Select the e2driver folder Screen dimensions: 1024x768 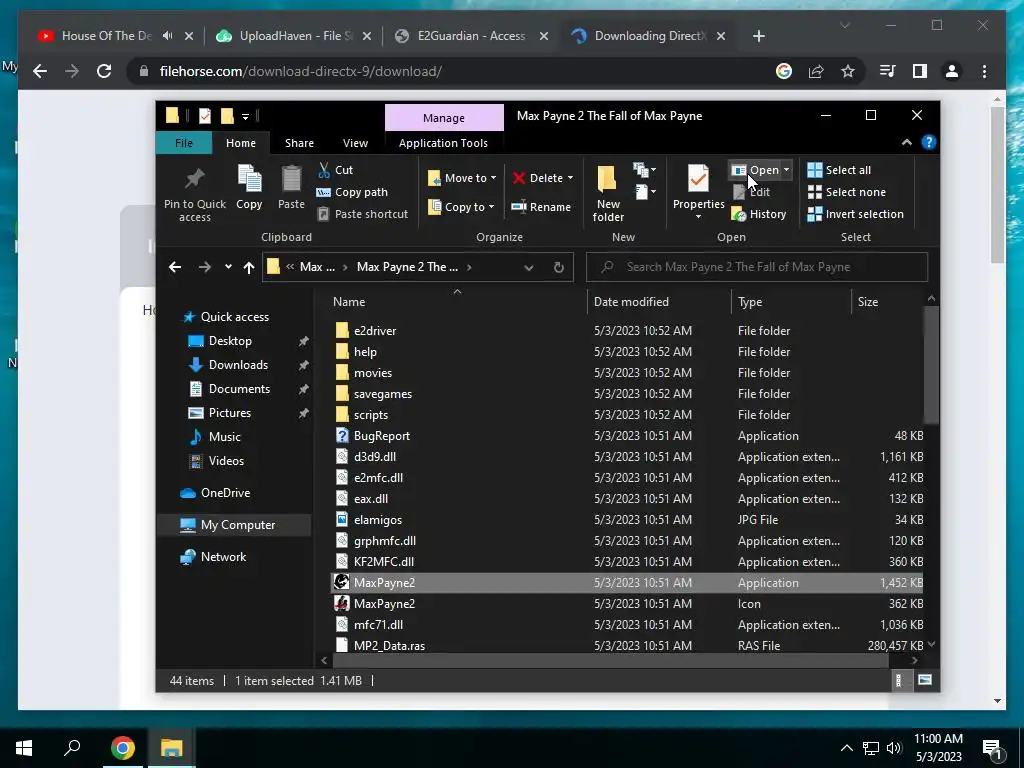[x=374, y=331]
